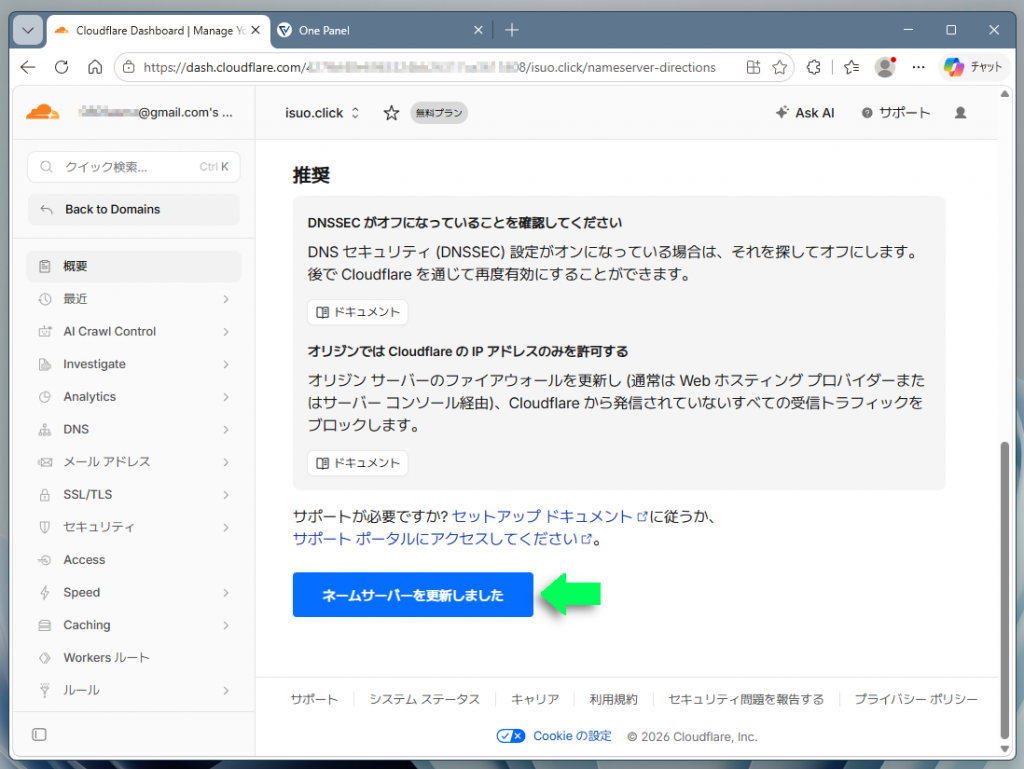Open Copilot チャット button

coord(974,67)
